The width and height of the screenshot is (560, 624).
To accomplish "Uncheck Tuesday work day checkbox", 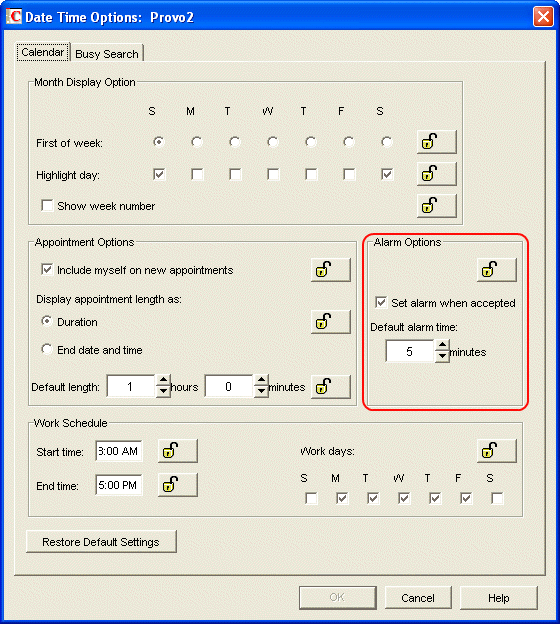I will [x=373, y=498].
